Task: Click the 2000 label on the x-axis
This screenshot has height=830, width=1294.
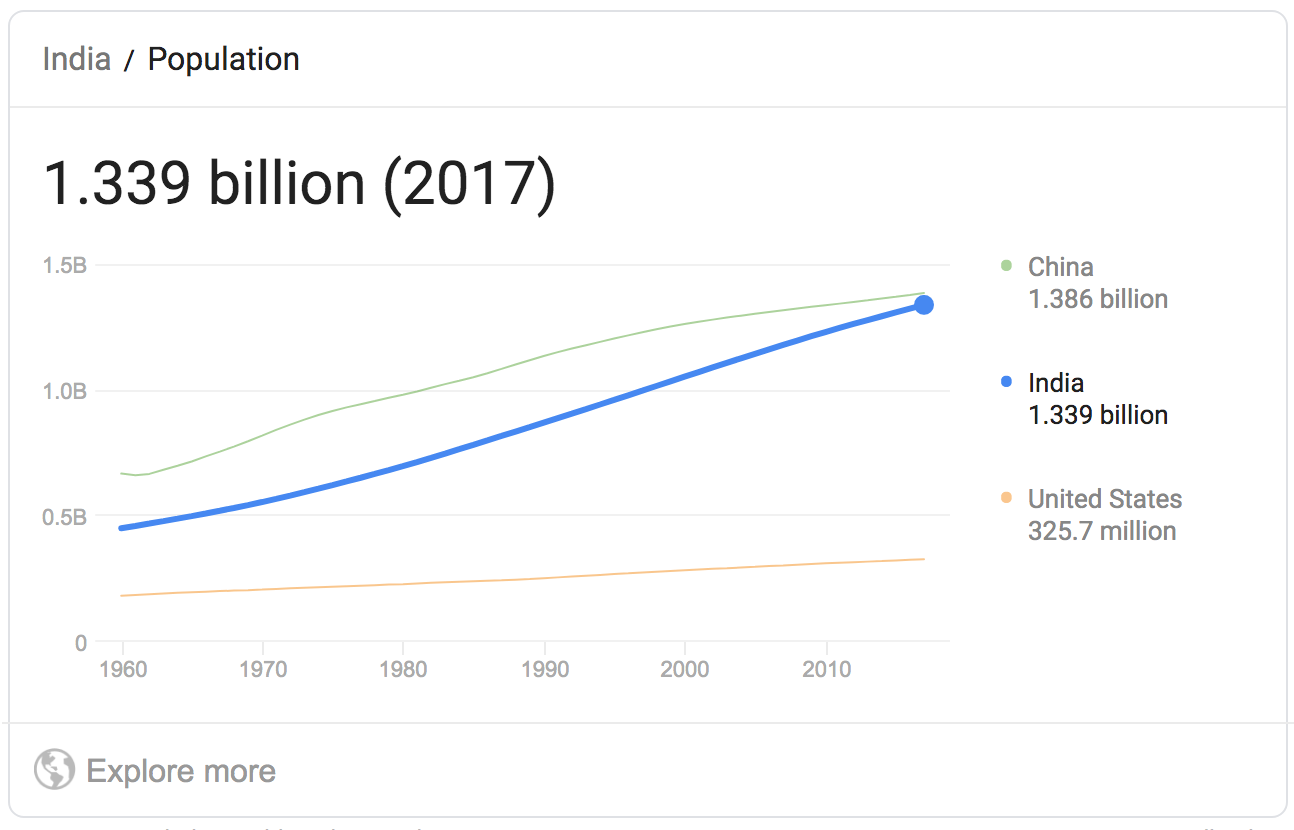Action: coord(685,668)
